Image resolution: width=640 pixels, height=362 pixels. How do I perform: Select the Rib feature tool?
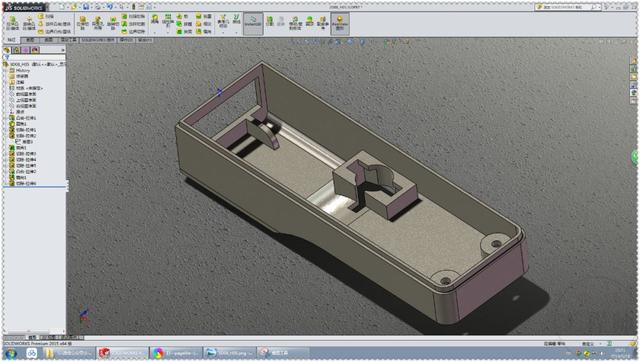(x=183, y=16)
